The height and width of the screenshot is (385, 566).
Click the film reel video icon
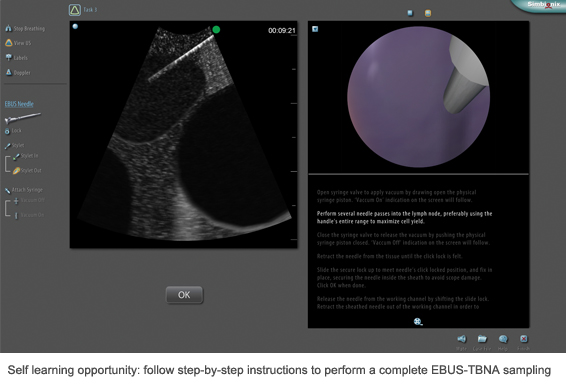tap(418, 321)
